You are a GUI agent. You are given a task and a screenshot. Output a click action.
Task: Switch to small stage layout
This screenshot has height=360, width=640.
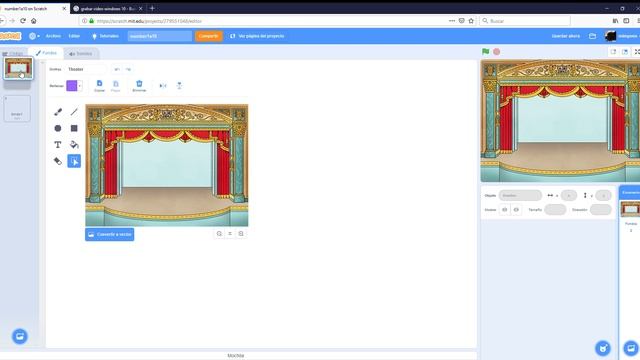(x=613, y=52)
